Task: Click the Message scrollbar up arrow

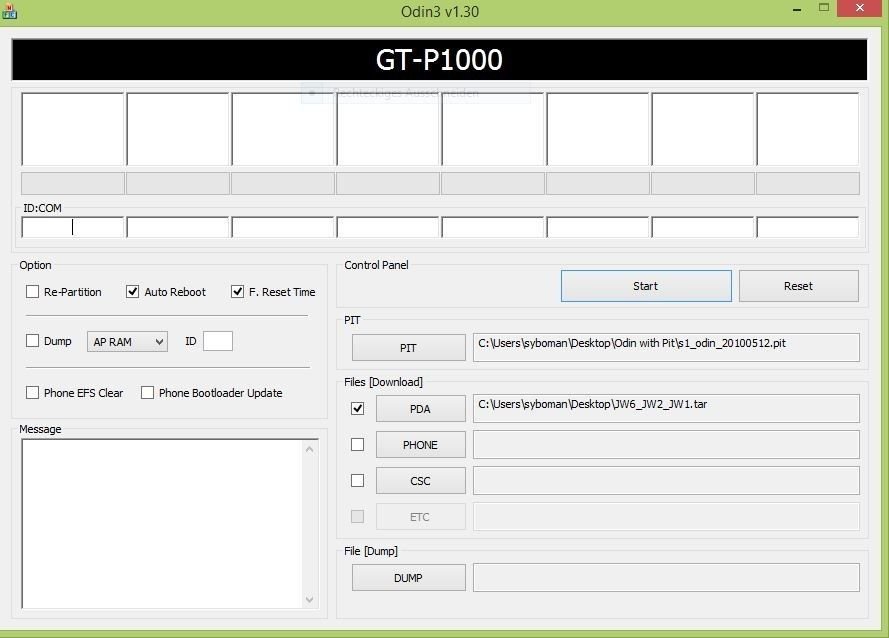Action: 310,449
